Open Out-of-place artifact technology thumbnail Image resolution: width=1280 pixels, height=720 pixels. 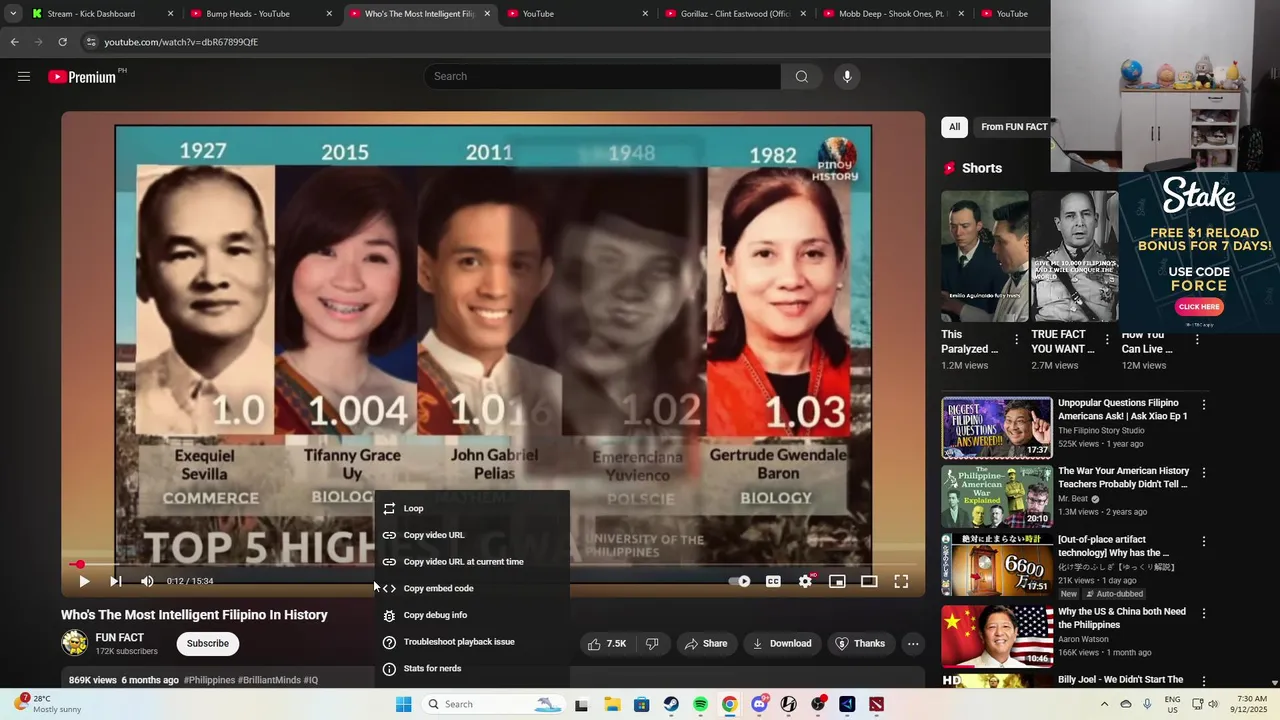(x=996, y=565)
